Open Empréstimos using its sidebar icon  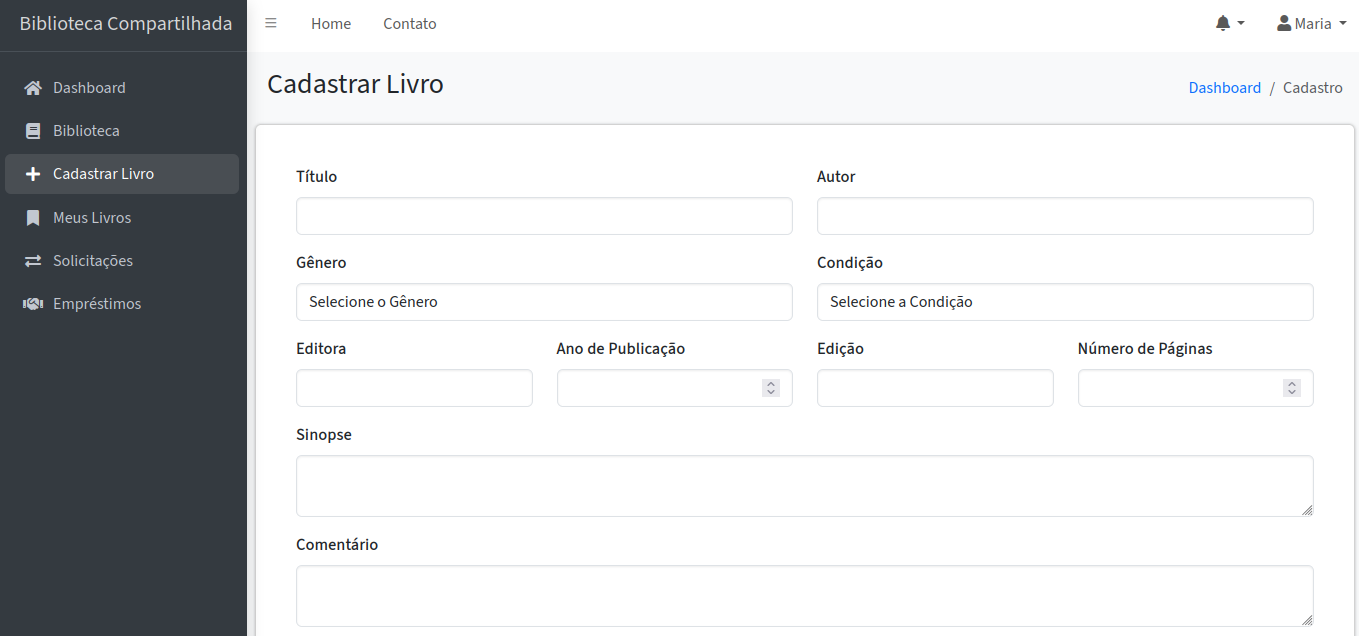33,303
